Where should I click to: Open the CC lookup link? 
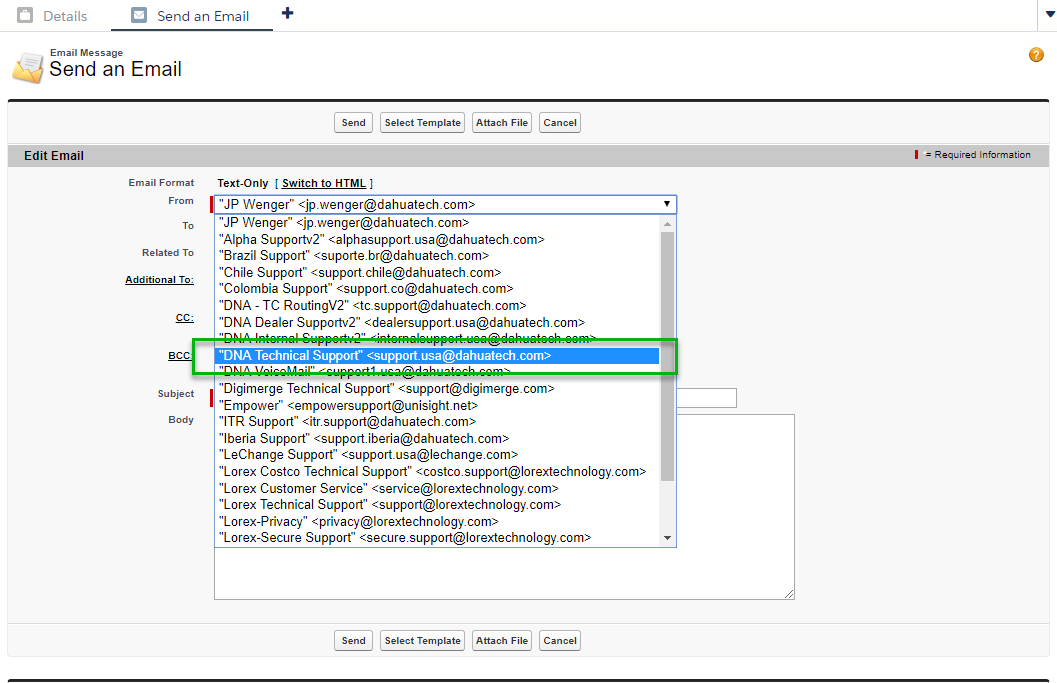tap(185, 318)
